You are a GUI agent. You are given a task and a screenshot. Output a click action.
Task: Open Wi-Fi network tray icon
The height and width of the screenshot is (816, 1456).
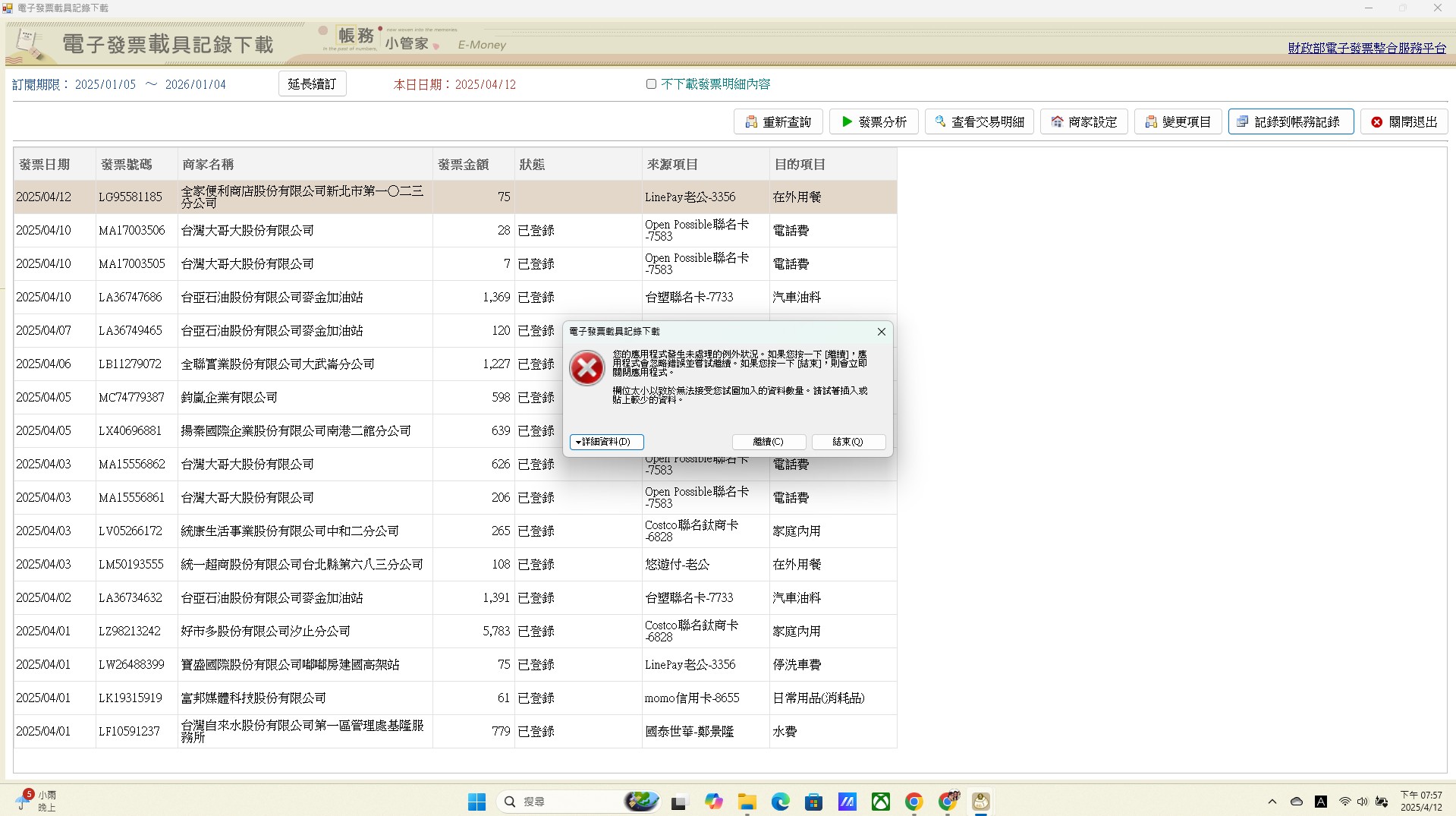point(1344,802)
